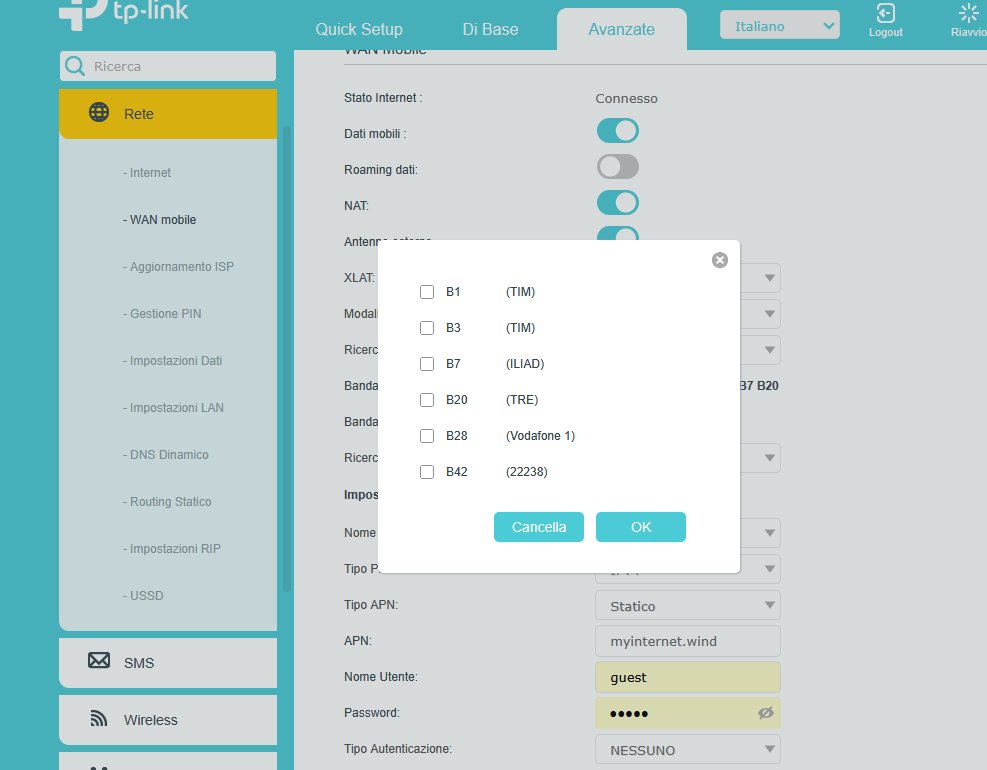Click the Rete globe icon

tap(99, 113)
